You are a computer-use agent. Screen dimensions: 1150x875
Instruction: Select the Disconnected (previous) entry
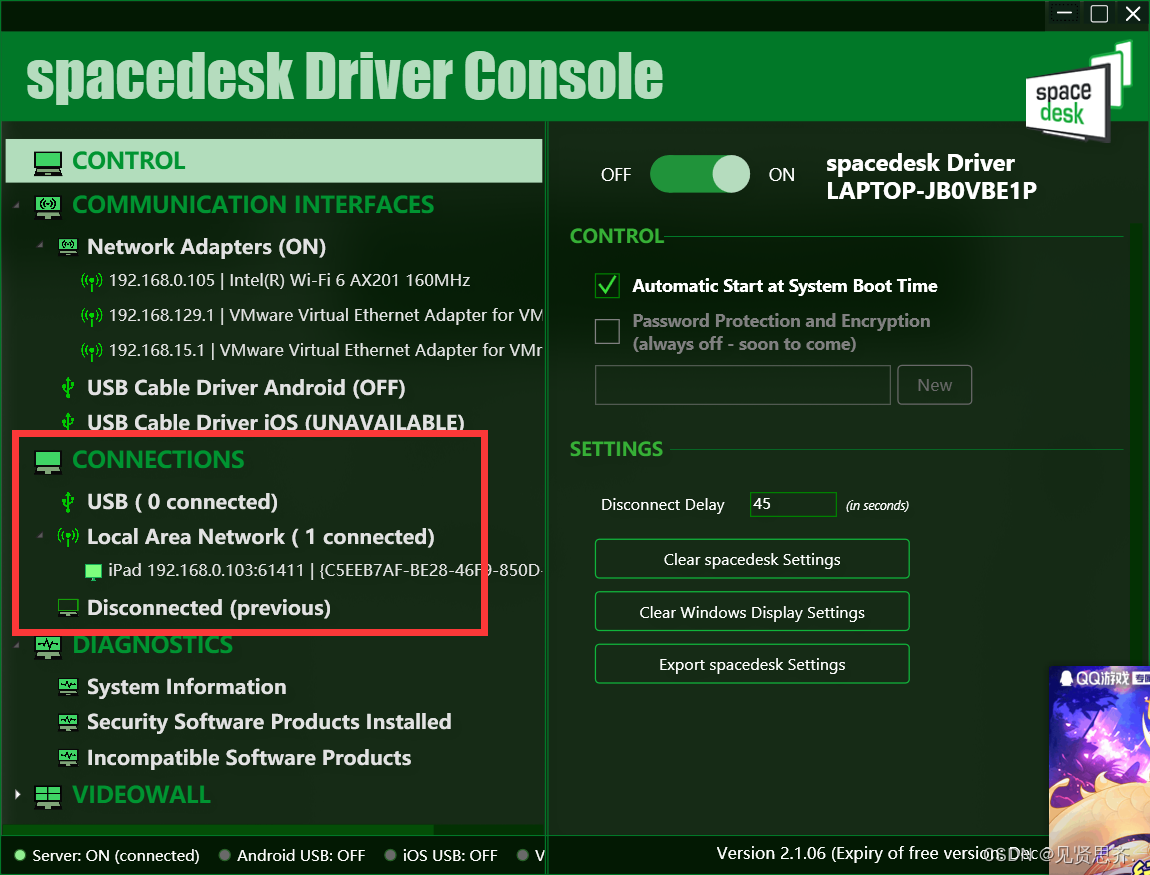(208, 608)
